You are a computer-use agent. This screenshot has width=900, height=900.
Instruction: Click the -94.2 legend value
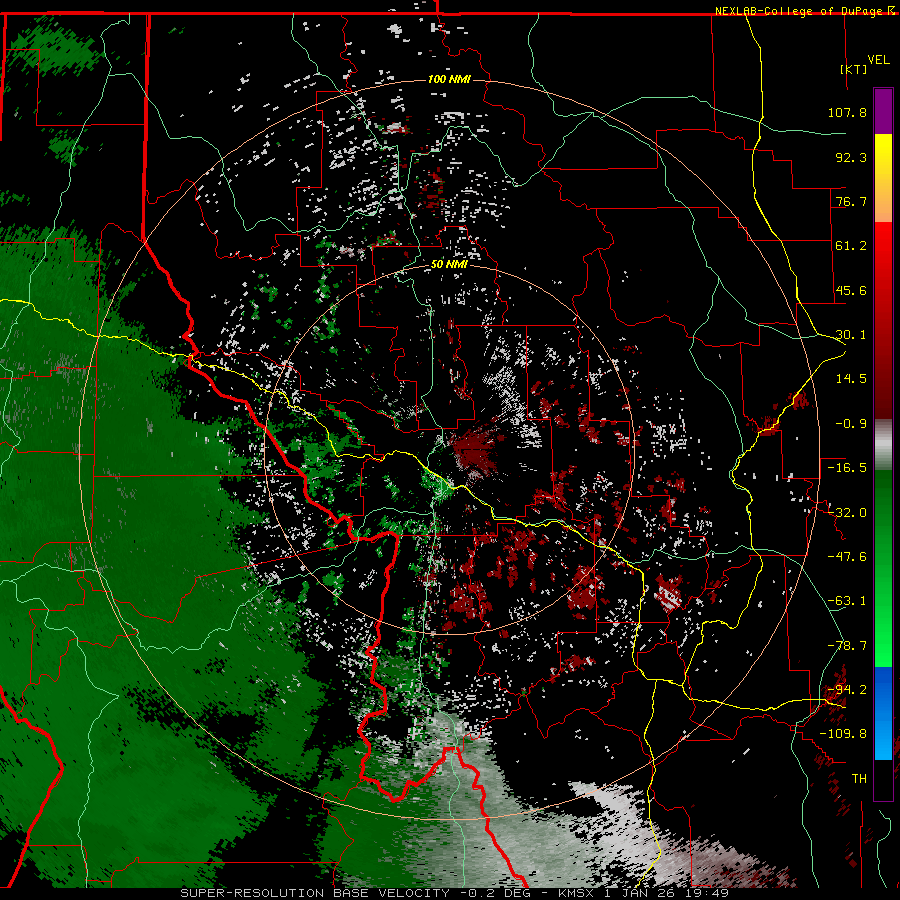pyautogui.click(x=847, y=690)
